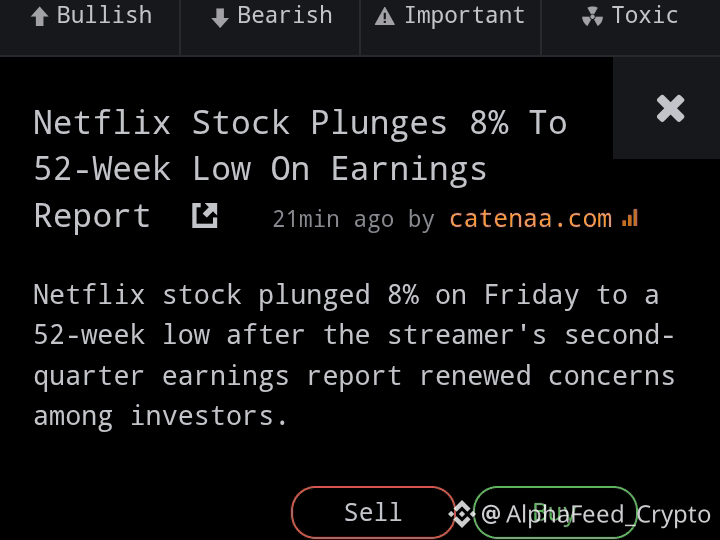Flag the article as Important
The width and height of the screenshot is (720, 540).
(x=450, y=28)
